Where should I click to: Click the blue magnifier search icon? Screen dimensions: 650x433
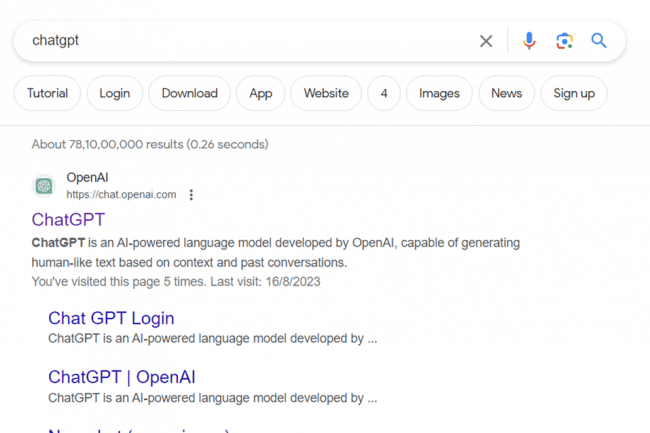[599, 41]
